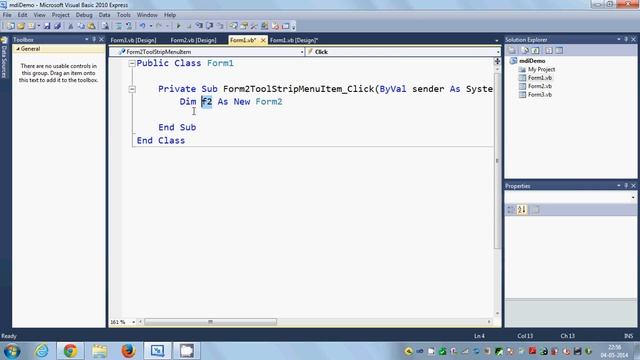Click the Step Into toolbar icon

coord(199,26)
